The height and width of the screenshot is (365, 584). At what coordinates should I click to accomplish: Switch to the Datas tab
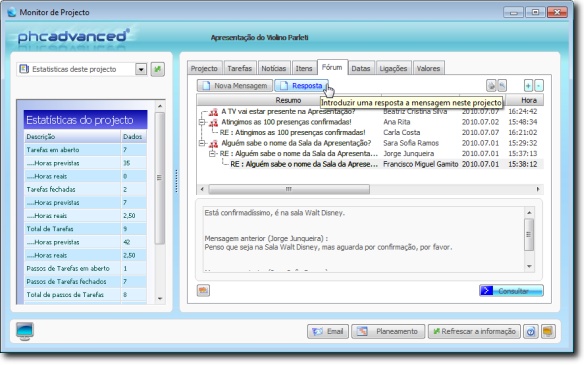click(x=361, y=68)
